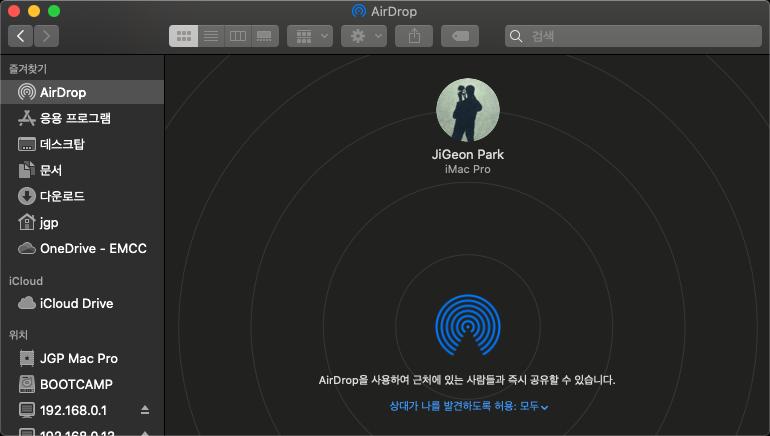Select AirDrop in the sidebar
770x436 pixels.
click(82, 92)
